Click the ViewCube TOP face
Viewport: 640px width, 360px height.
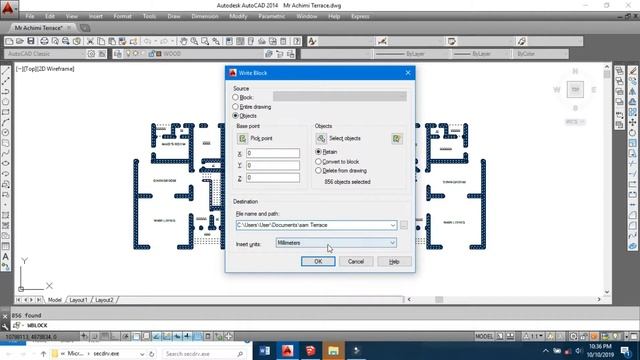(575, 89)
